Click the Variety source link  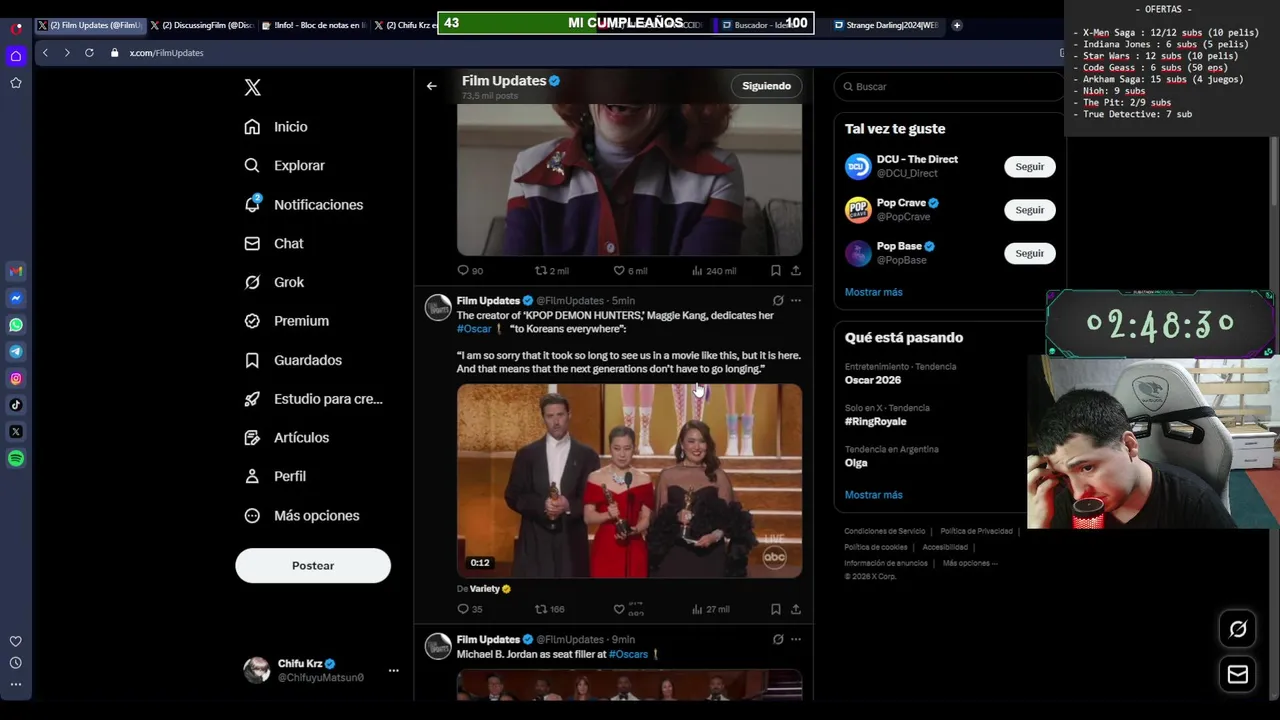(x=485, y=589)
